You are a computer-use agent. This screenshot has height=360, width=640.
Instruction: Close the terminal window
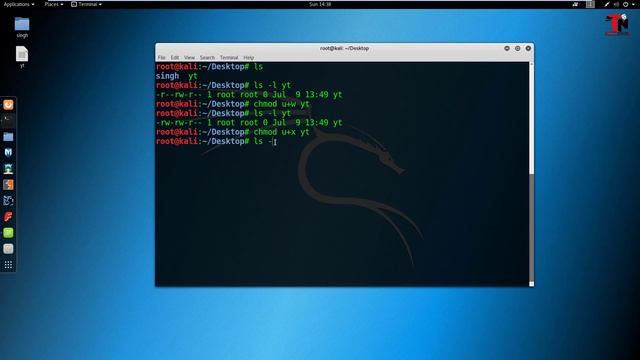528,48
